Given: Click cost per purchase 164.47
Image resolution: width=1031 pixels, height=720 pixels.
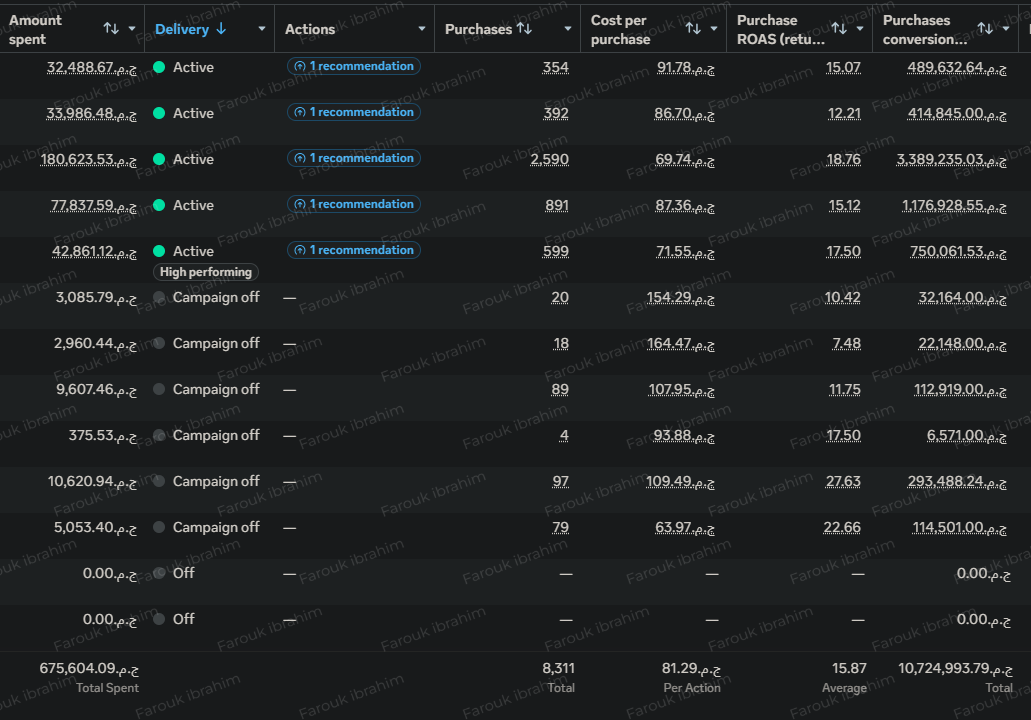Looking at the screenshot, I should pyautogui.click(x=681, y=344).
